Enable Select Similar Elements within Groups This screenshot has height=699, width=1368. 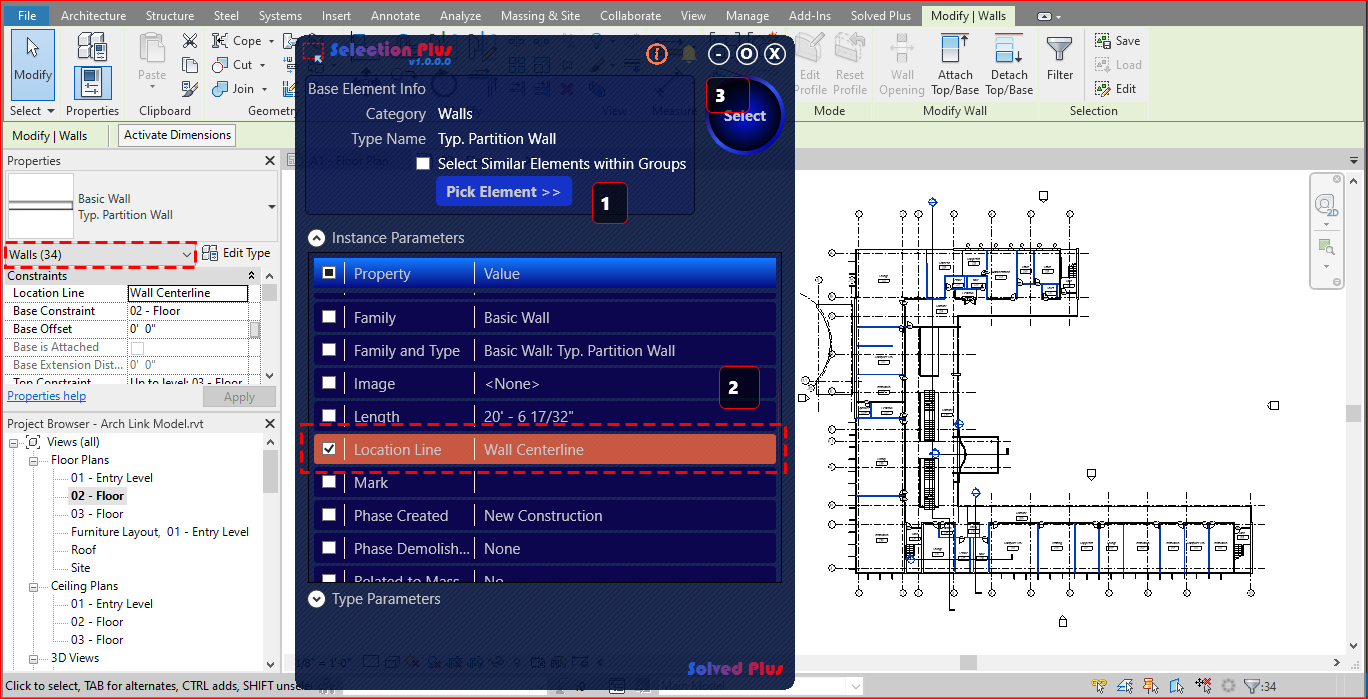coord(423,163)
